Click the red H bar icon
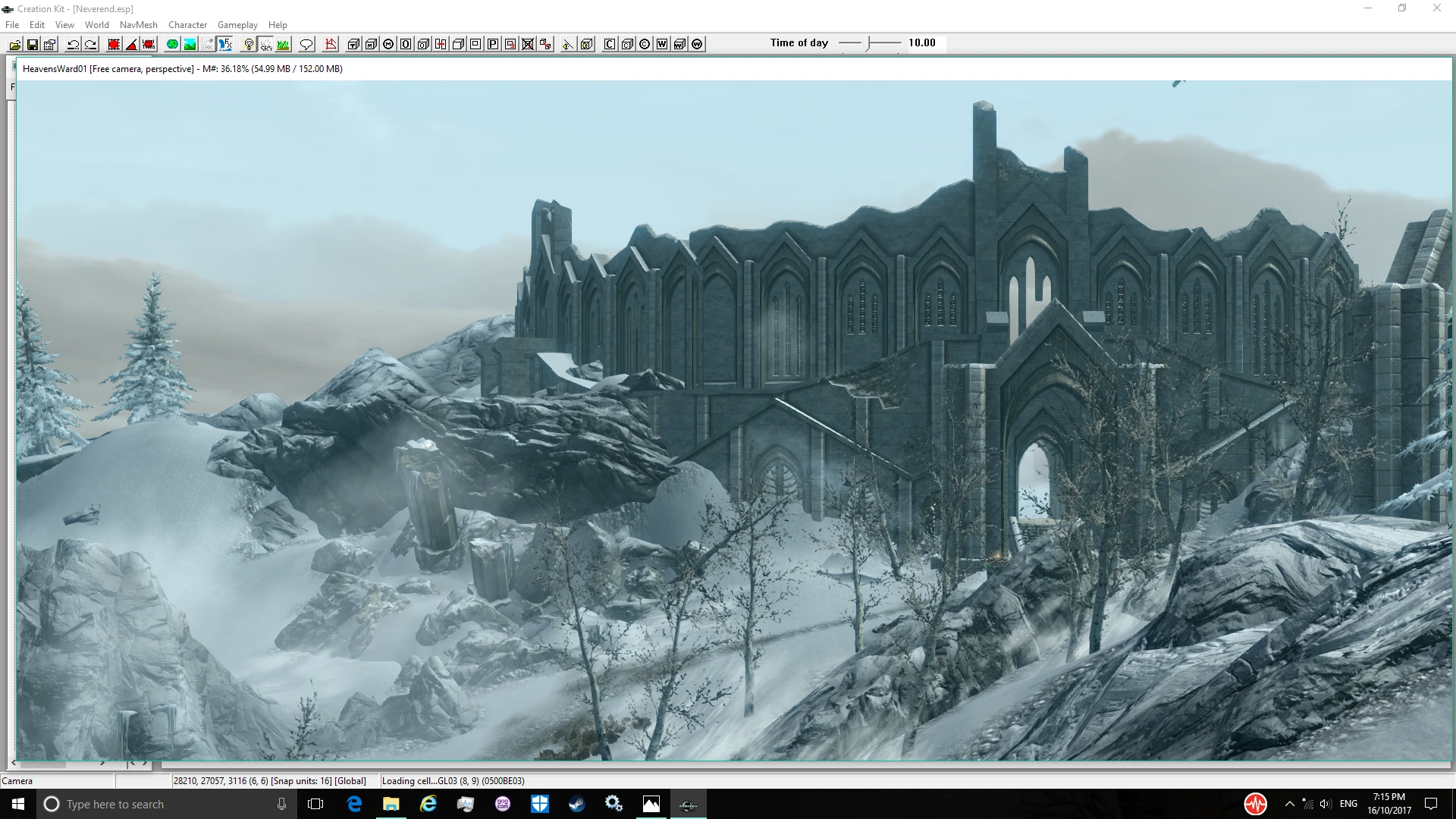 [441, 44]
